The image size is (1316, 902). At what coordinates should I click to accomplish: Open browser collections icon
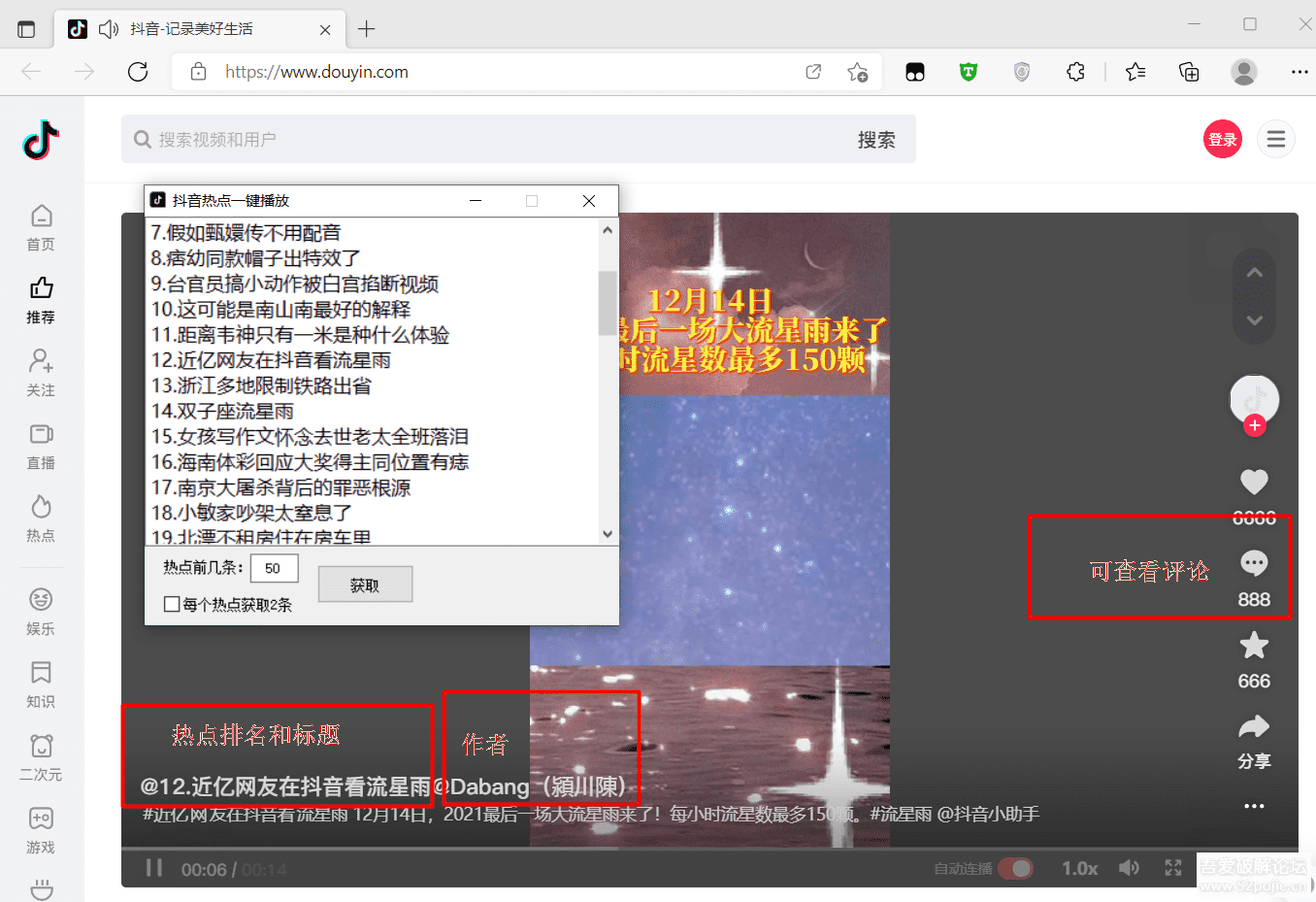pyautogui.click(x=1189, y=72)
